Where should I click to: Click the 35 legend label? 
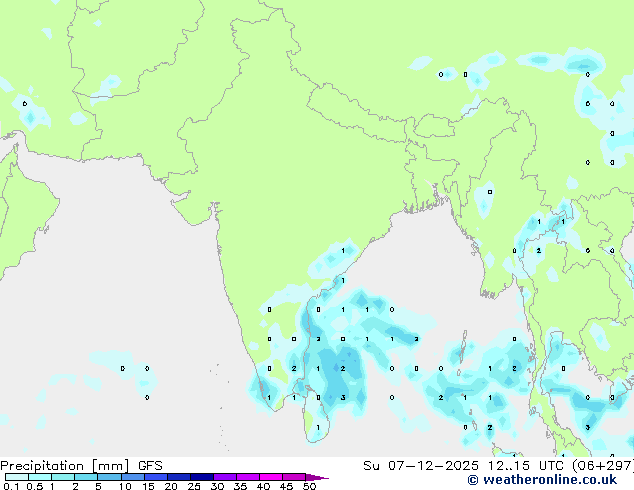click(x=241, y=486)
